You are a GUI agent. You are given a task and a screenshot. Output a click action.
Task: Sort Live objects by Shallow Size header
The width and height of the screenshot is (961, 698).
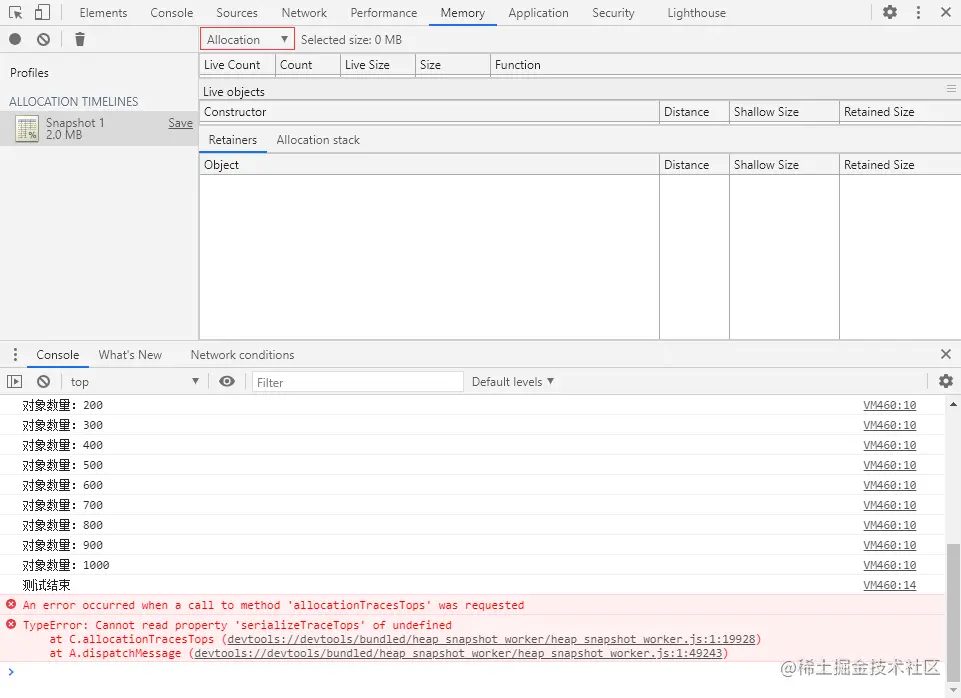(x=784, y=112)
